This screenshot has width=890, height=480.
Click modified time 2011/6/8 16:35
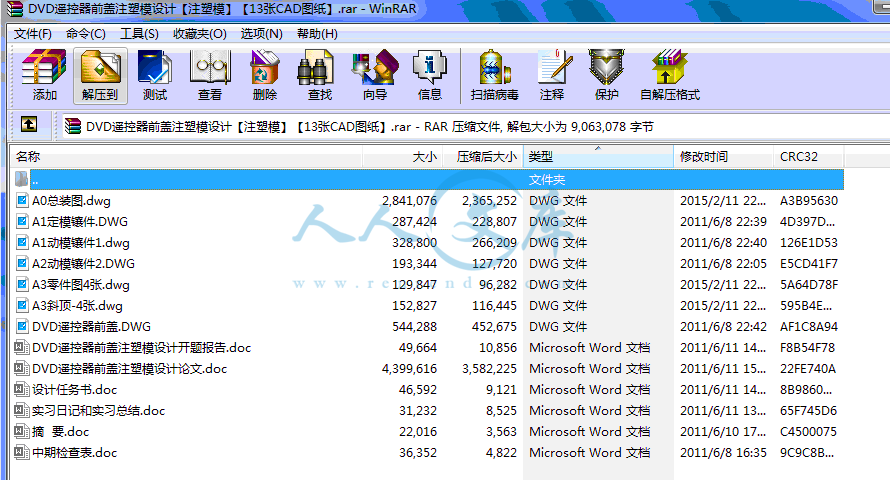[723, 453]
